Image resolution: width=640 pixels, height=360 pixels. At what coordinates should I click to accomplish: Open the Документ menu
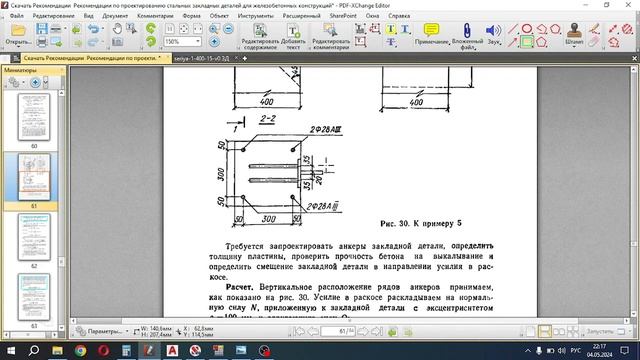click(x=115, y=16)
